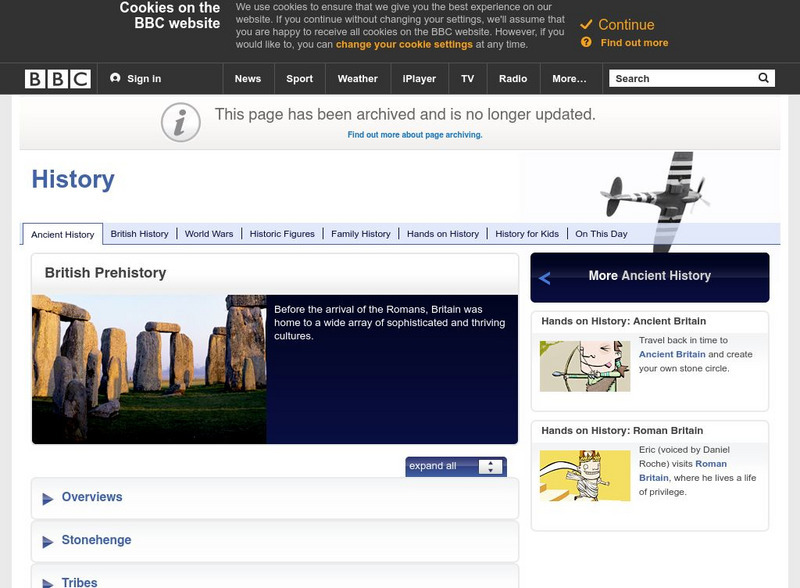
Task: Open TV in the BBC navigation
Action: tap(467, 79)
